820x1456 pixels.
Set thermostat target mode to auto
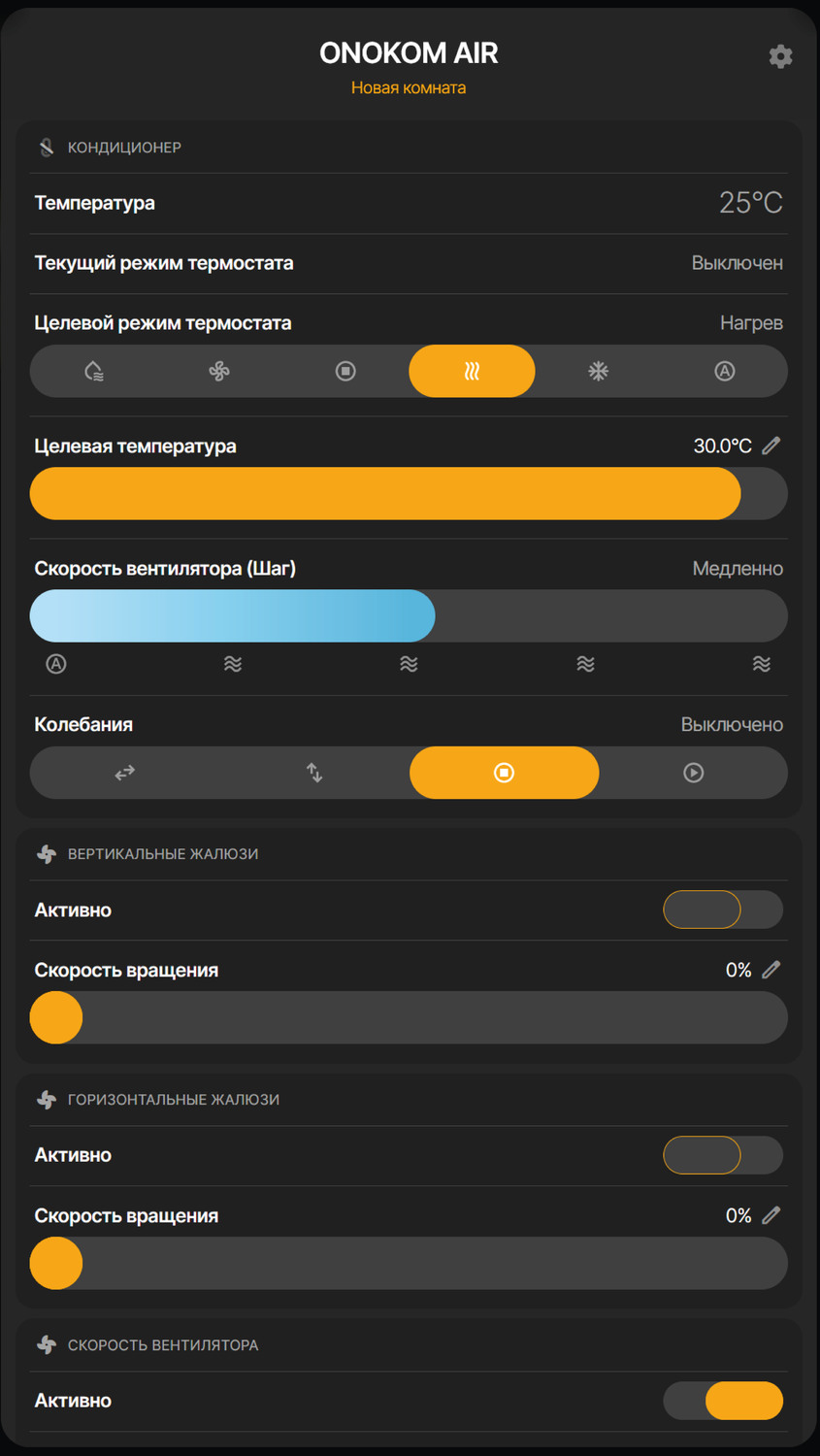[x=724, y=371]
